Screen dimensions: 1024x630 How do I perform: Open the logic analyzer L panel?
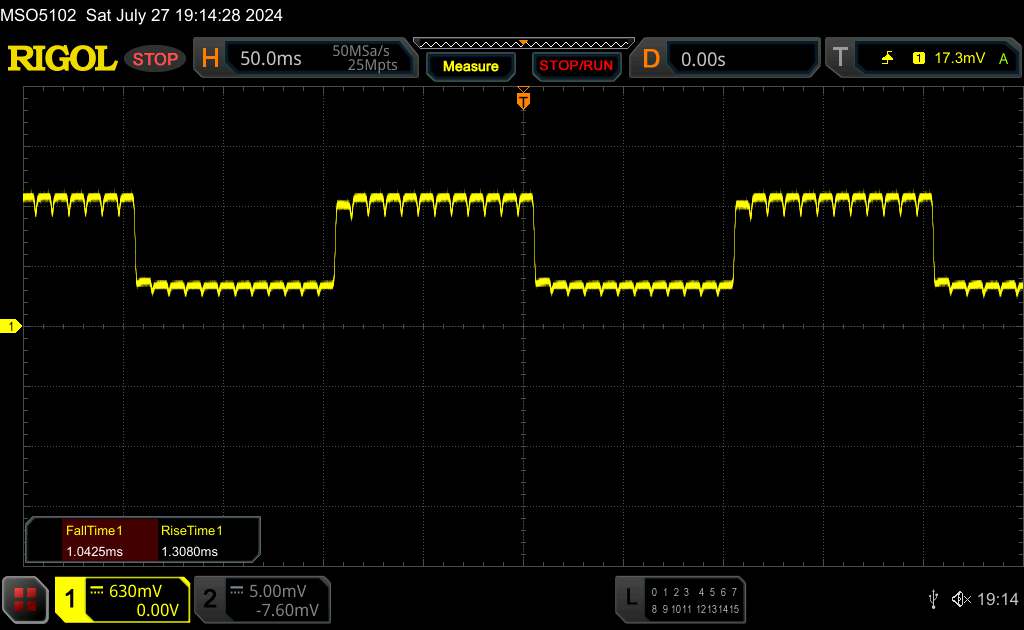pyautogui.click(x=630, y=598)
